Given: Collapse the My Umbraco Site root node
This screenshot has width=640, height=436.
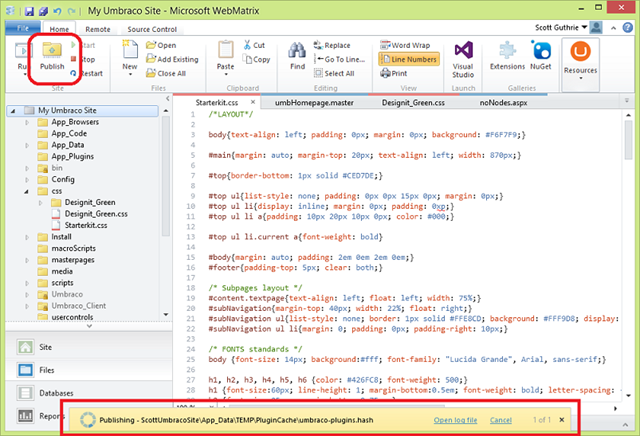Looking at the screenshot, I should pos(13,111).
